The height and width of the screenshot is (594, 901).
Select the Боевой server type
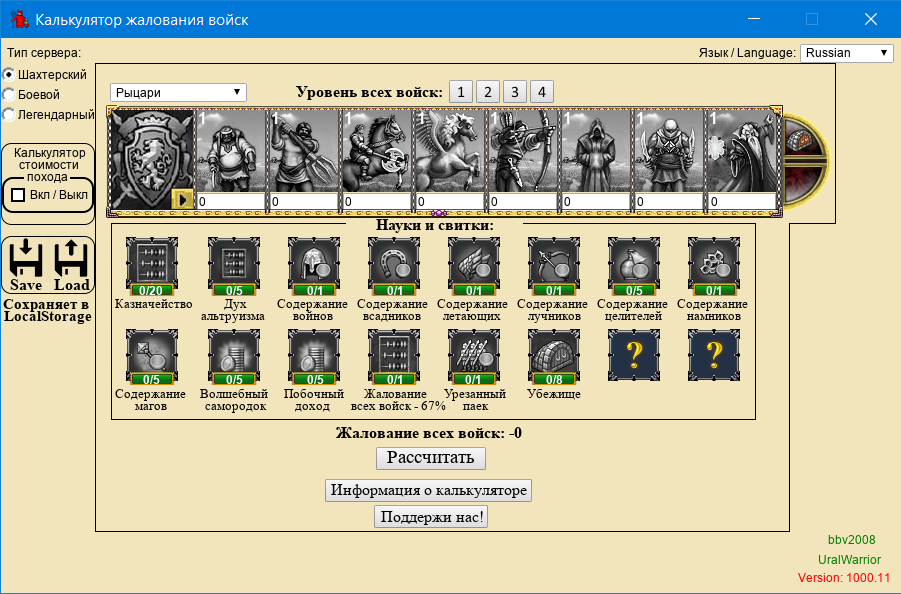9,95
